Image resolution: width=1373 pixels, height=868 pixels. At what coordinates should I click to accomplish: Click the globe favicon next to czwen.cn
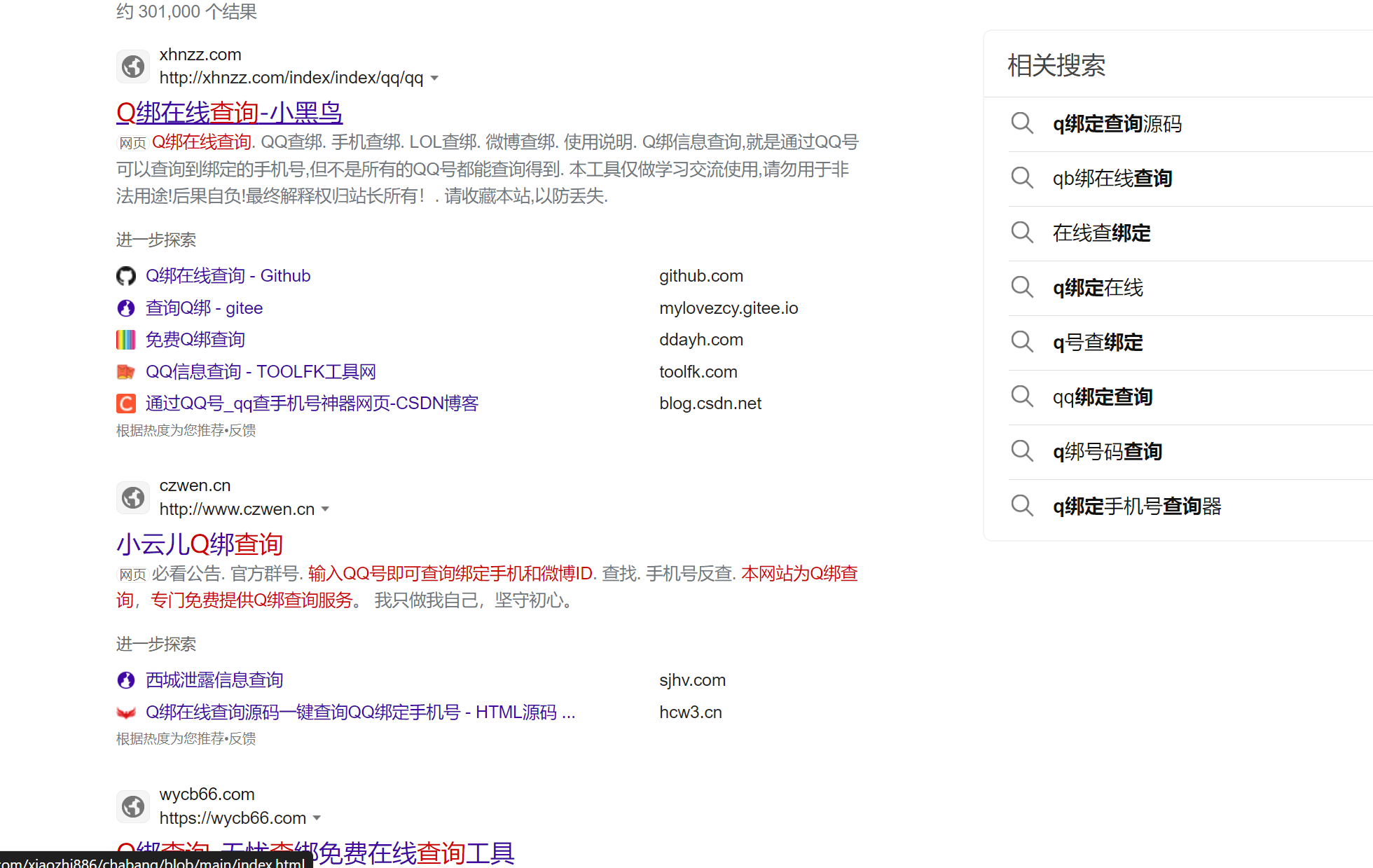pyautogui.click(x=133, y=497)
